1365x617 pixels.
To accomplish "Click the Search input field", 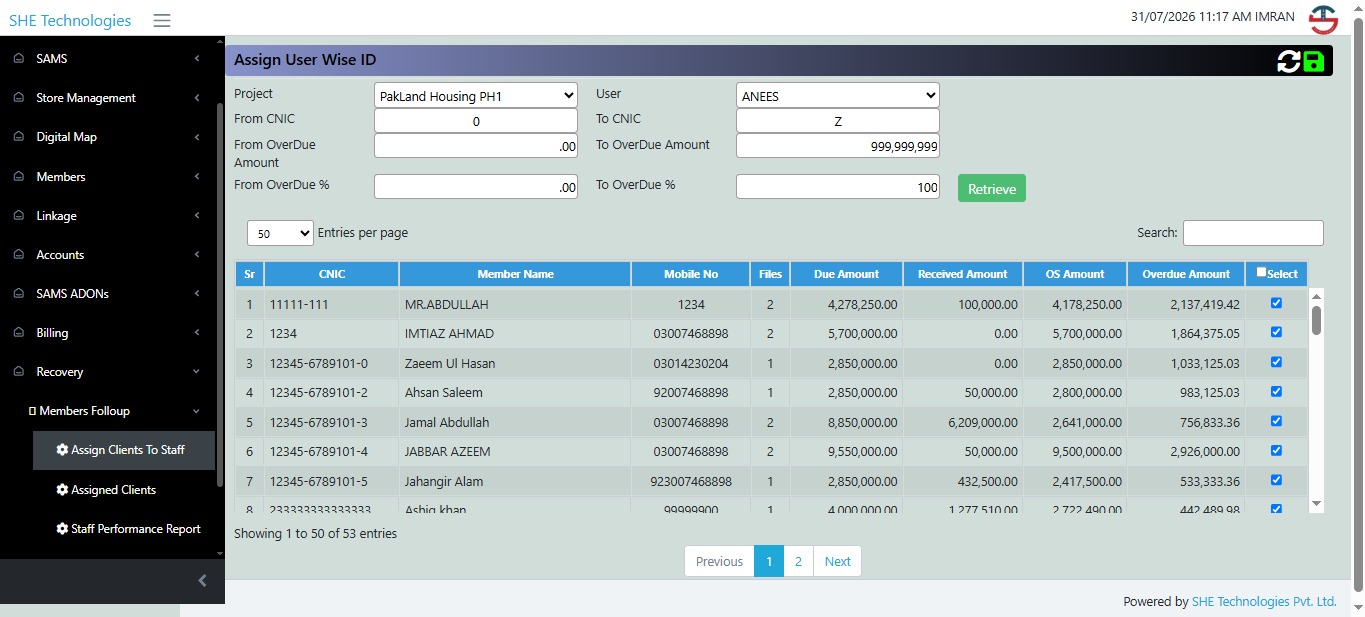I will tap(1253, 233).
